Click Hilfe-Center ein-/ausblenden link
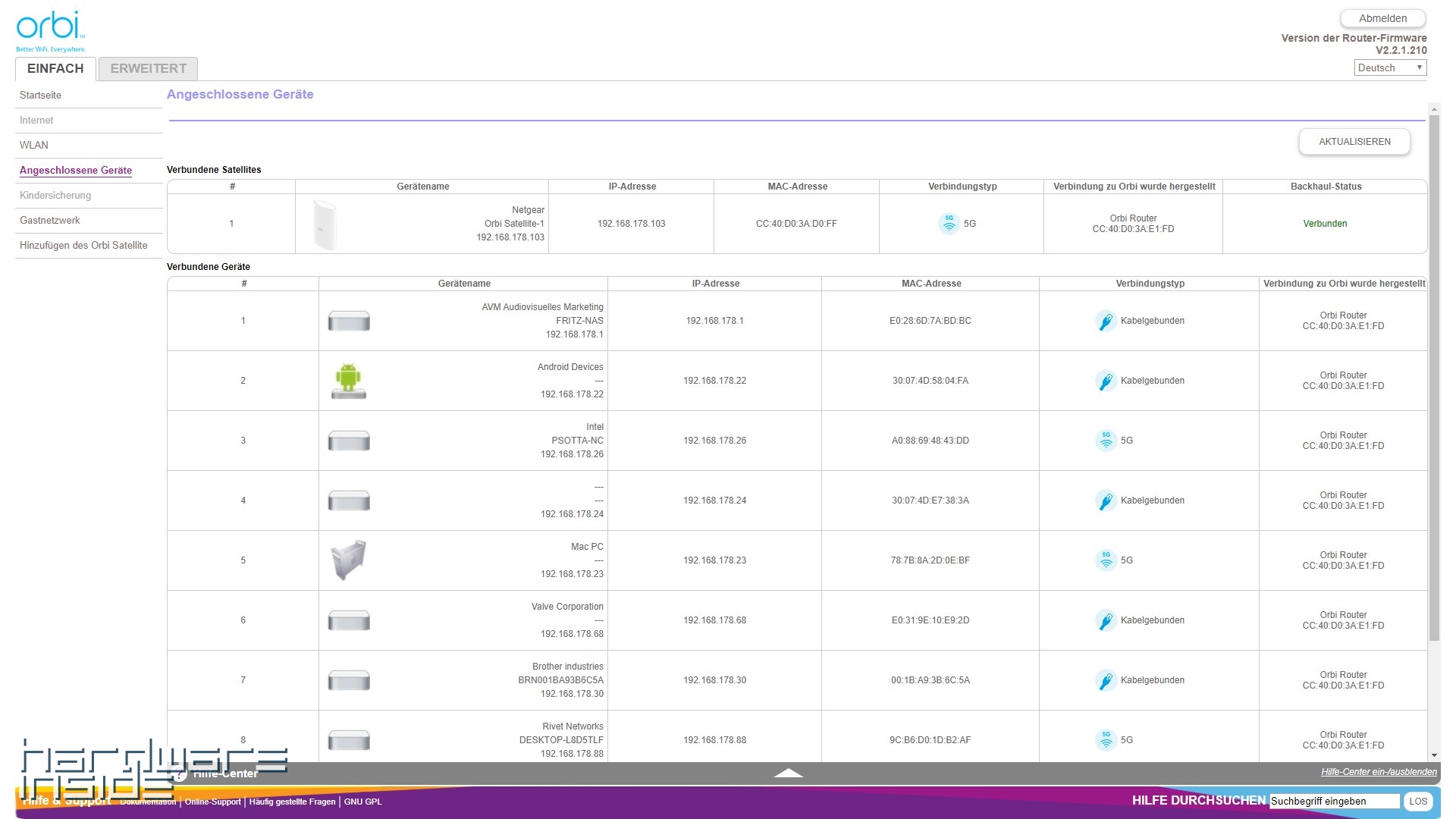The image size is (1456, 819). (1379, 772)
